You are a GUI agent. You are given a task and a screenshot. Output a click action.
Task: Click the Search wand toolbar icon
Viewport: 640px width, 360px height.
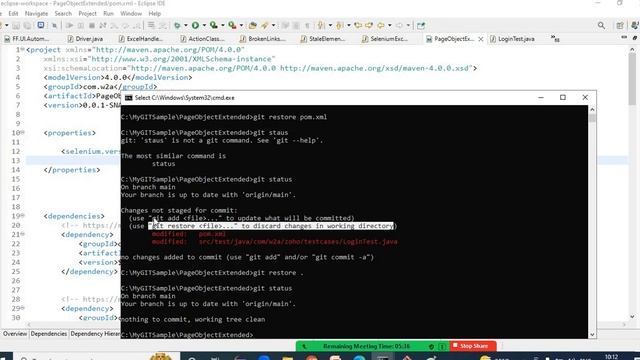265,25
